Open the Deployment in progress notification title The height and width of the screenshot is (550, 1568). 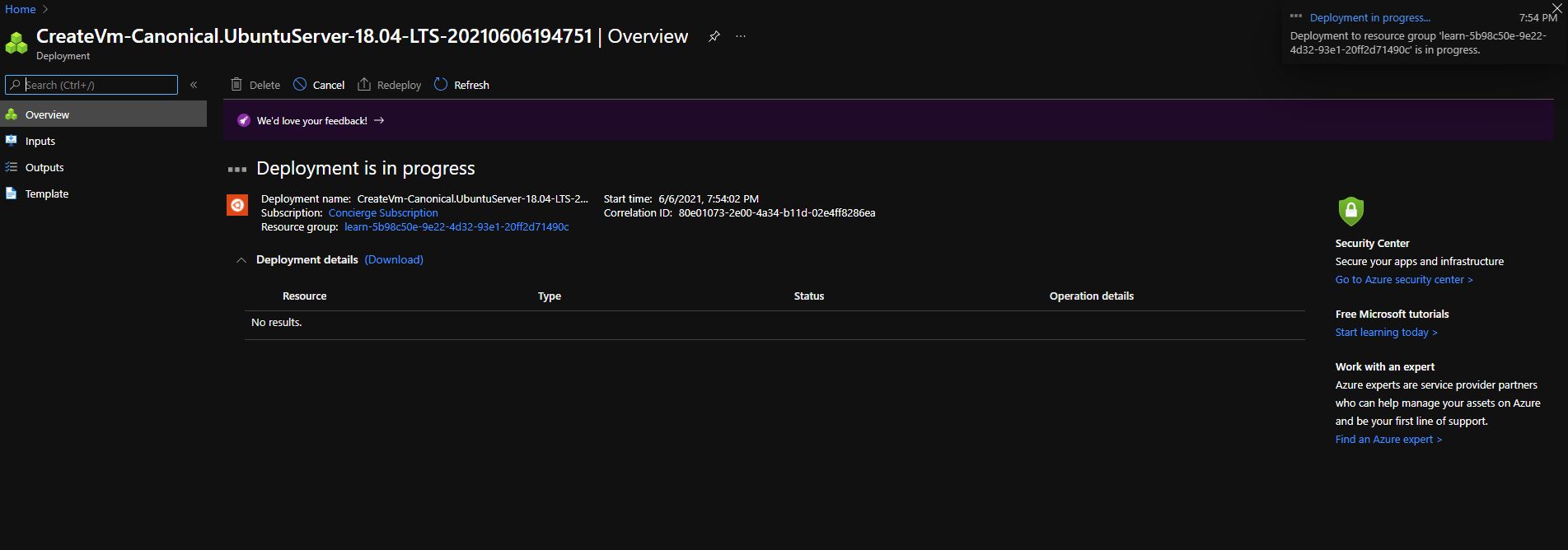click(1370, 17)
